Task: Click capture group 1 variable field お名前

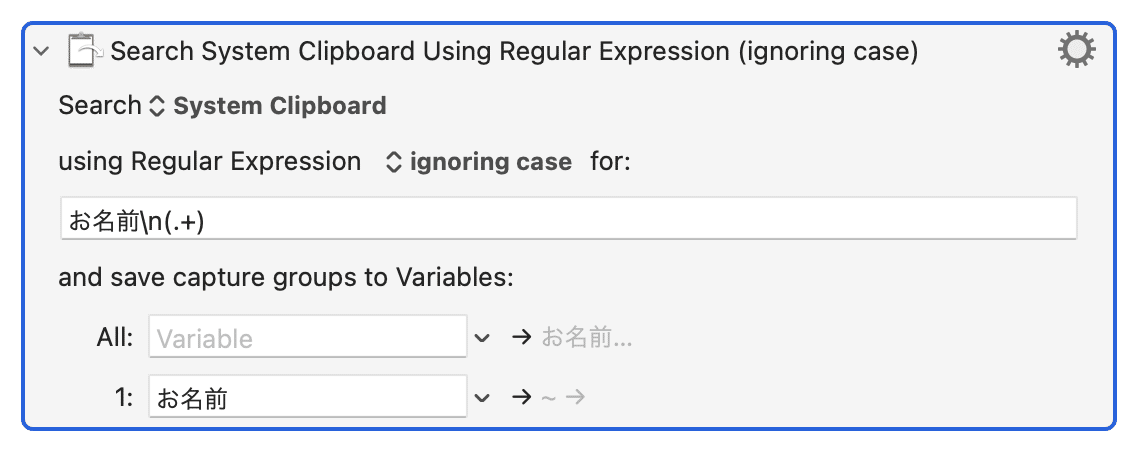Action: tap(307, 398)
